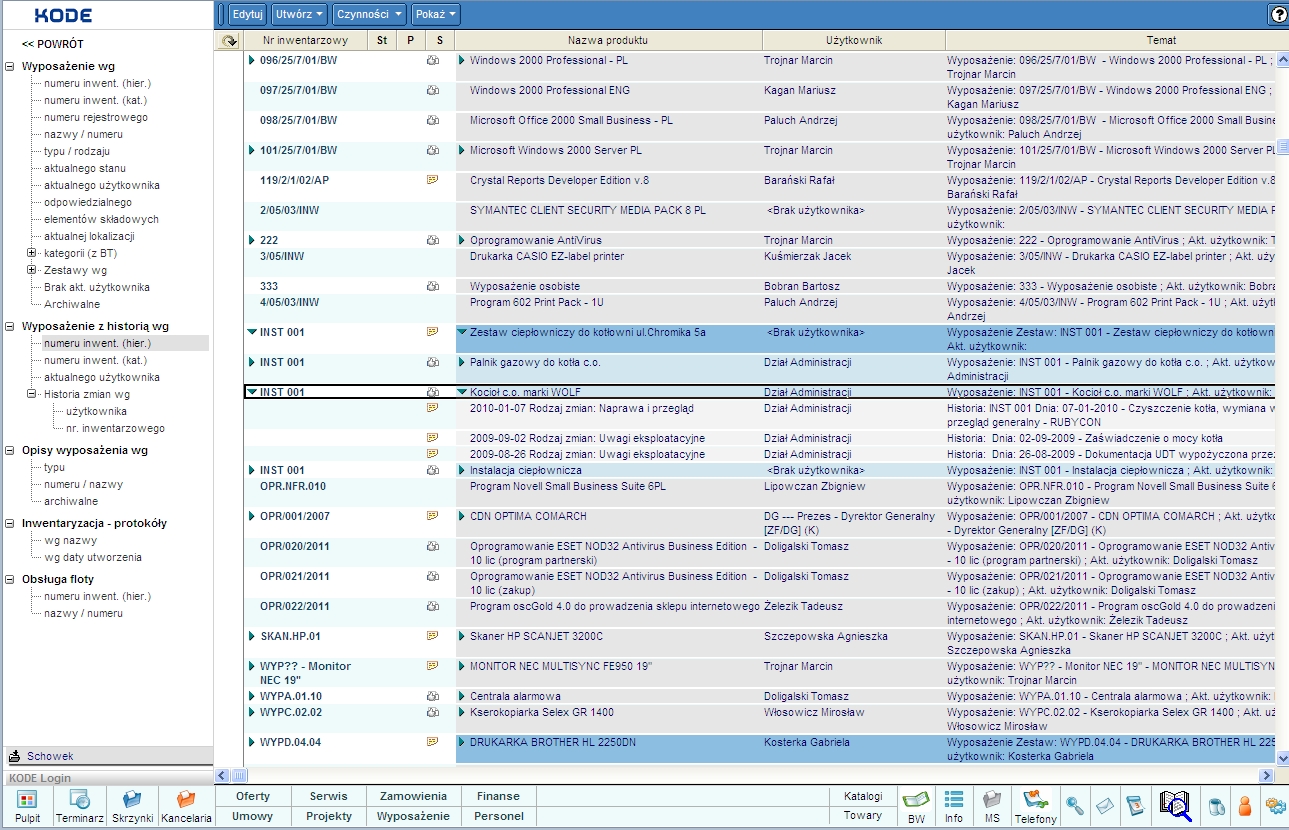The width and height of the screenshot is (1289, 830).
Task: Click the database cylinder icon
Action: tap(1216, 805)
